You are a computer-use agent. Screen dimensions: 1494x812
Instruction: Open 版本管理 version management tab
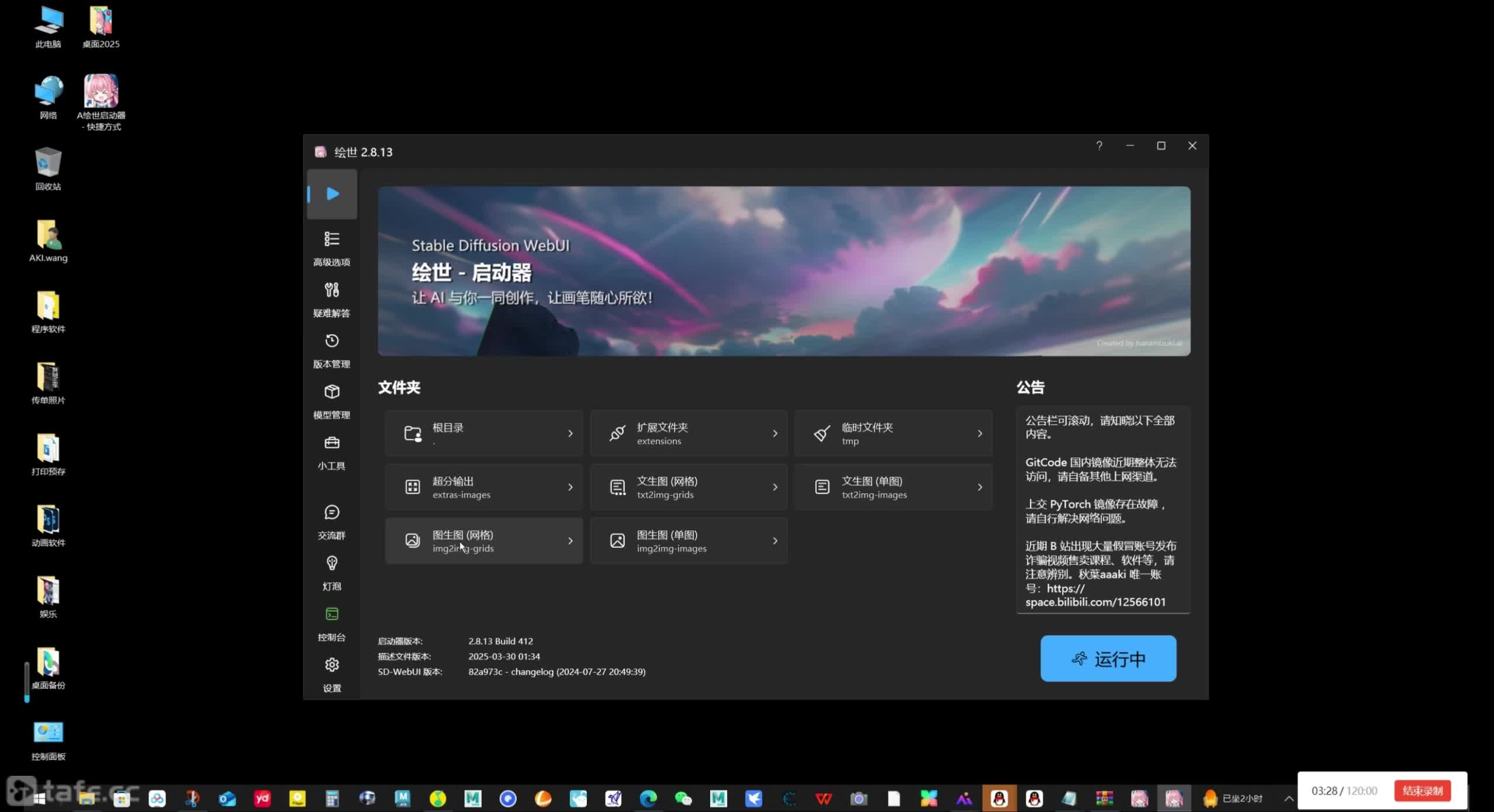click(331, 350)
